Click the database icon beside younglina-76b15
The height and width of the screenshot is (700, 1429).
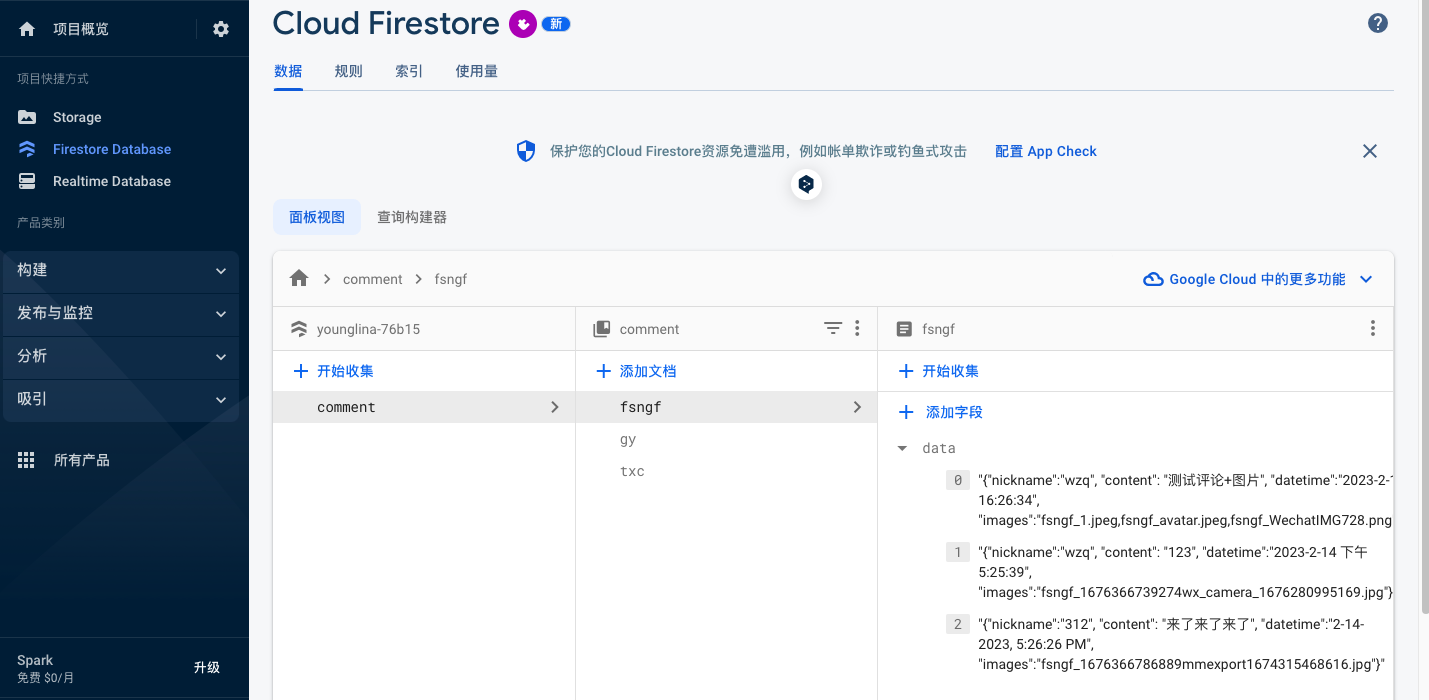pyautogui.click(x=298, y=329)
